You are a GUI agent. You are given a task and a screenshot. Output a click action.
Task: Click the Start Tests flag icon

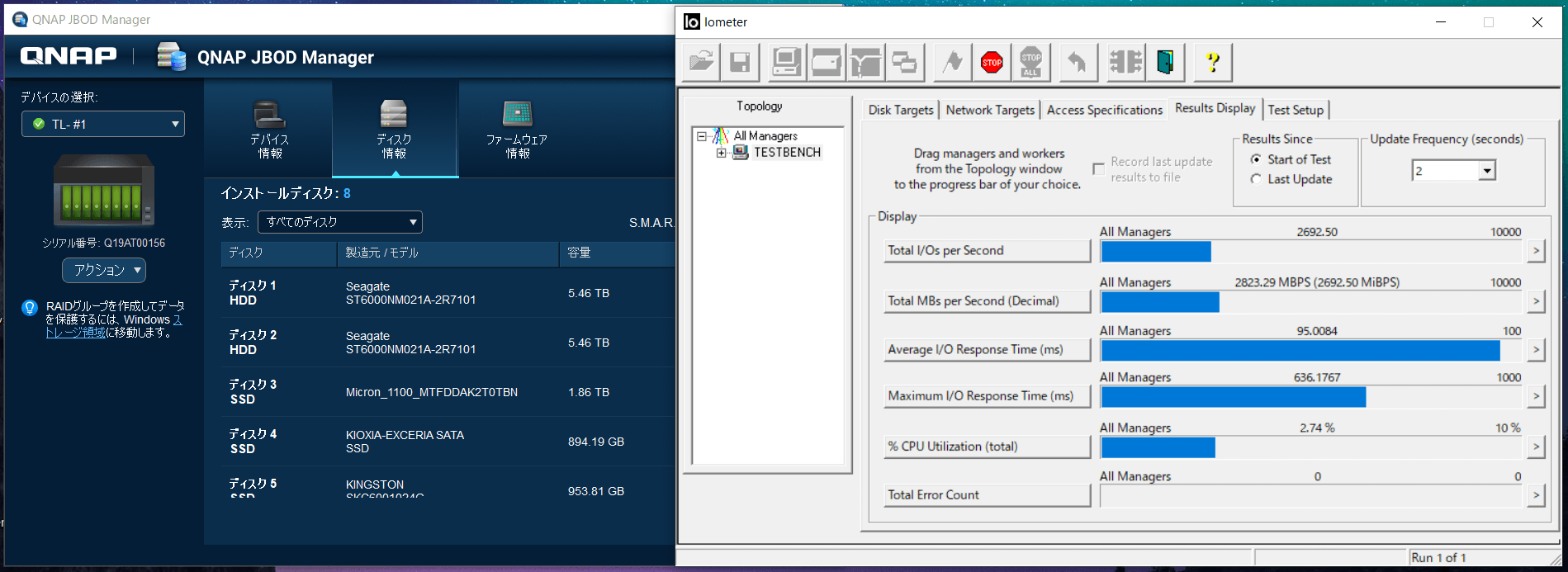pyautogui.click(x=952, y=62)
